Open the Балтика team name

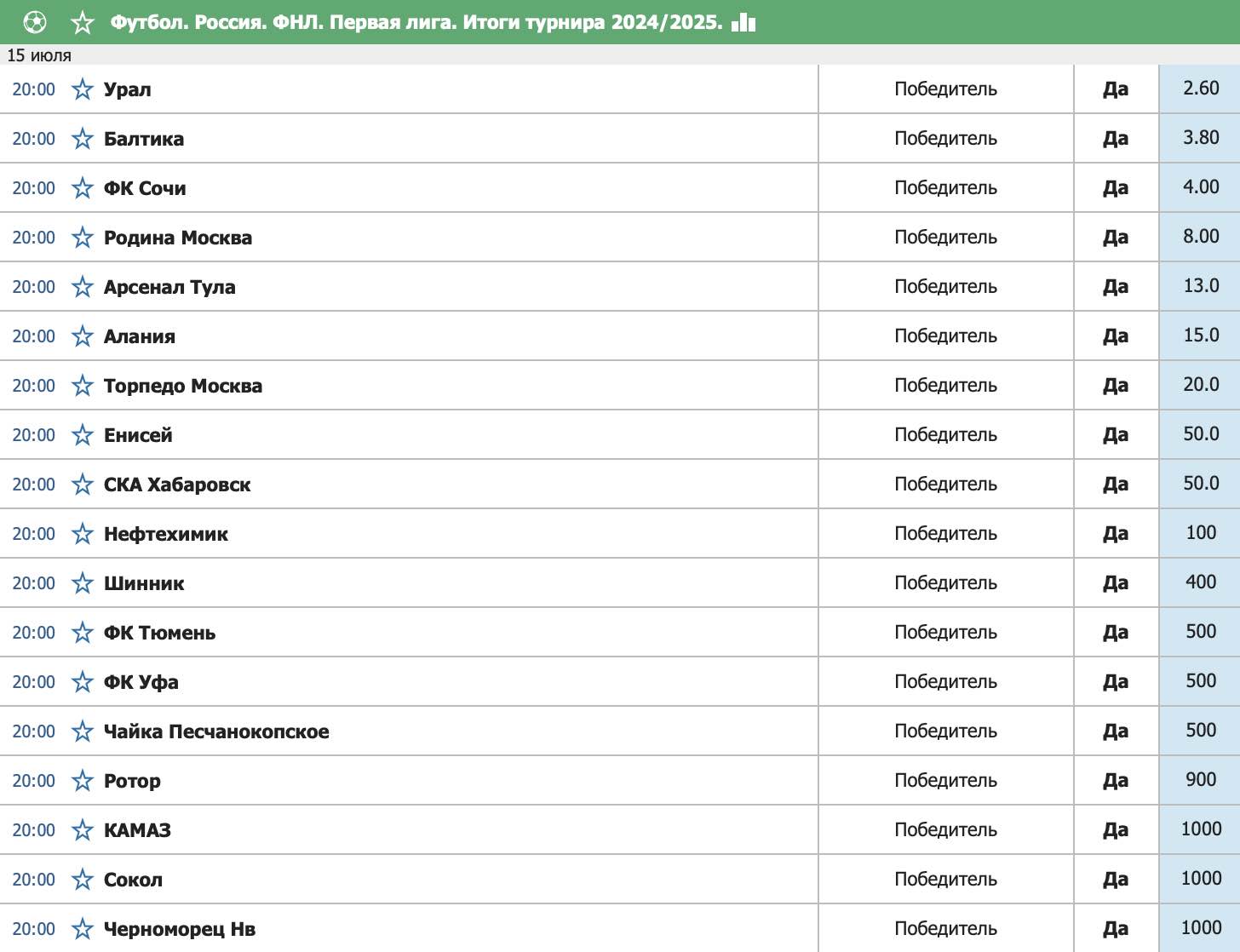(x=144, y=139)
